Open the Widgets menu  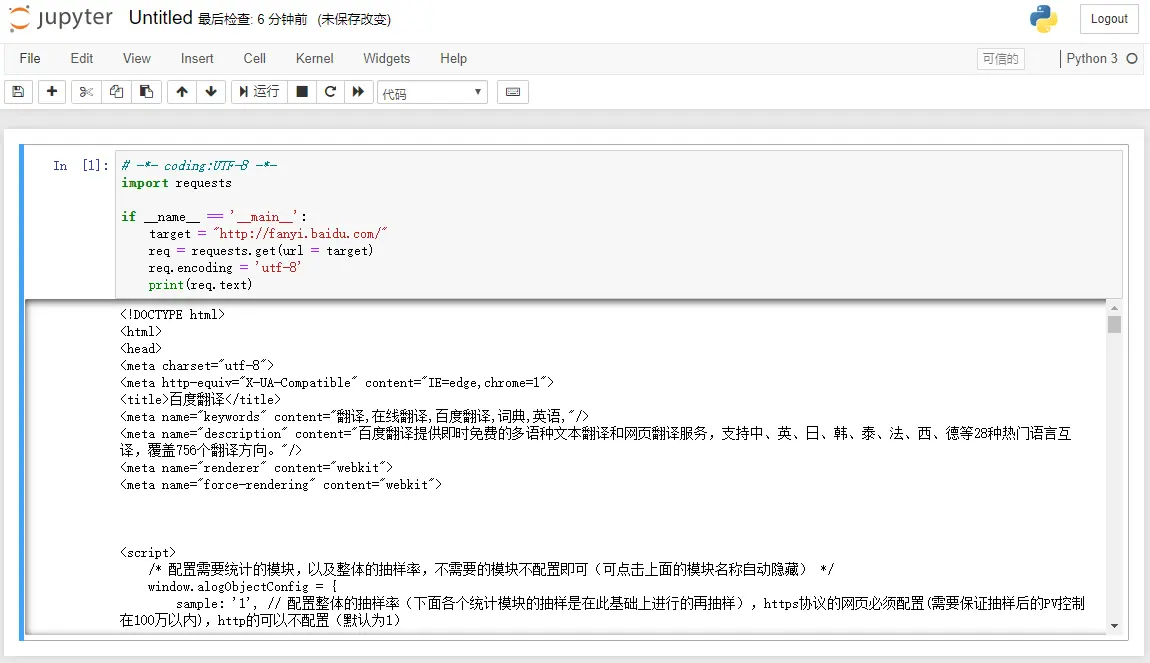[386, 58]
